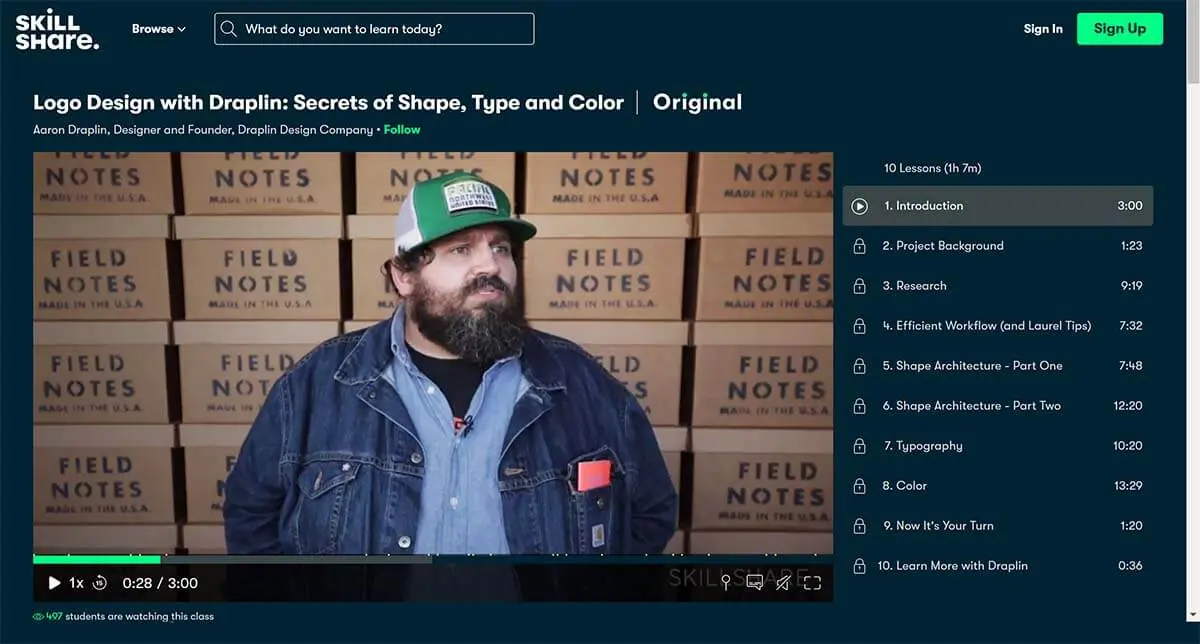The width and height of the screenshot is (1200, 644).
Task: Open lesson 10. Learn More with Draplin
Action: 998,566
